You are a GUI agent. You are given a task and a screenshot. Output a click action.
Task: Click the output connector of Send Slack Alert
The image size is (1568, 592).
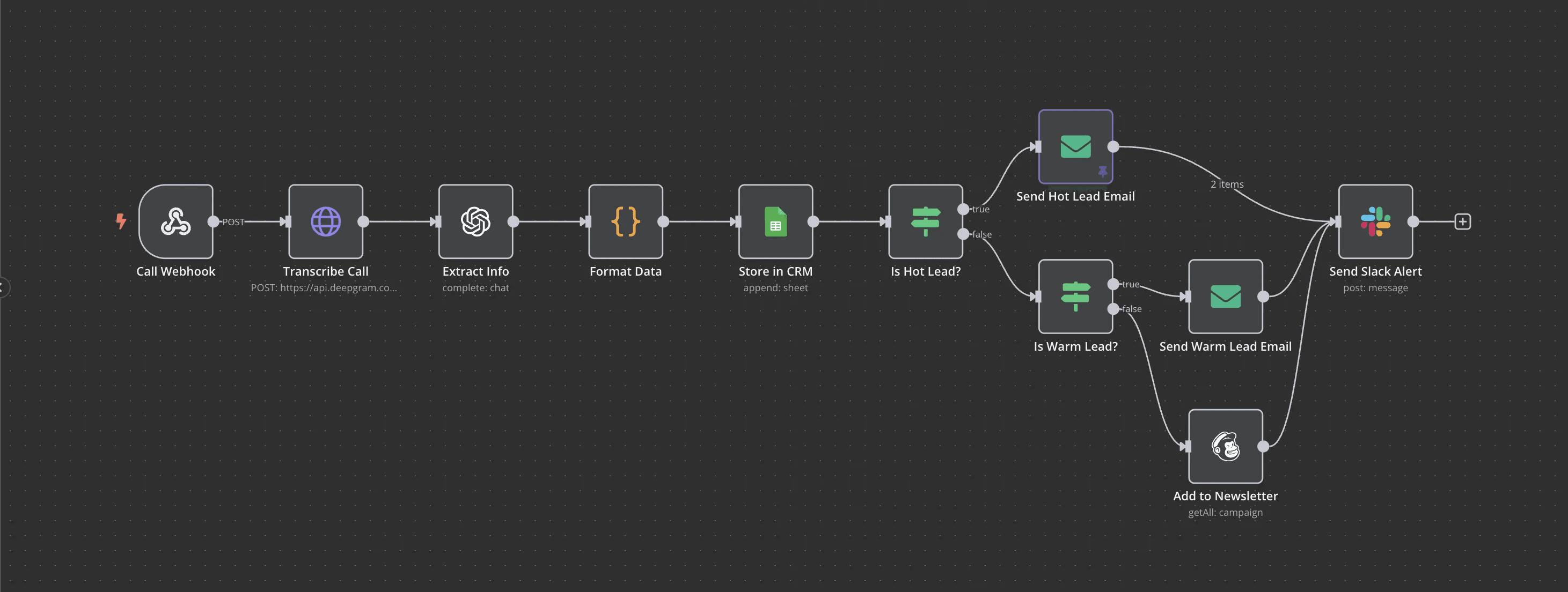coord(1413,221)
